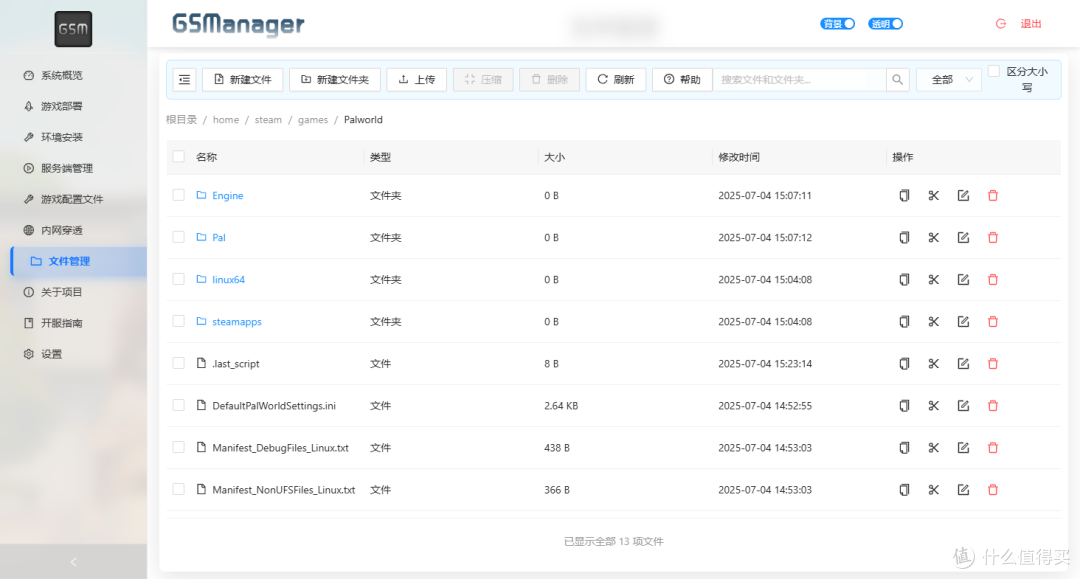This screenshot has height=579, width=1080.
Task: Check the select-all checkbox in the table header
Action: 178,157
